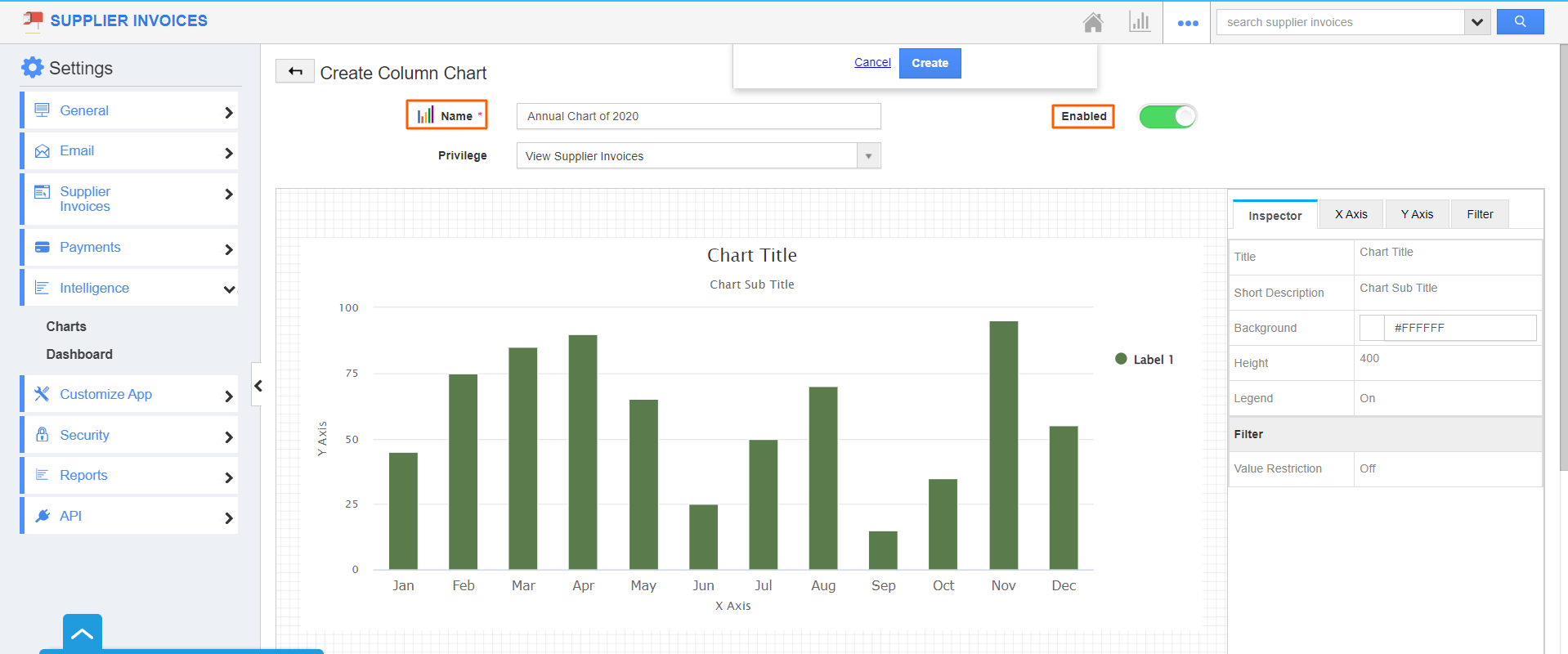The height and width of the screenshot is (654, 1568).
Task: Open the Background color swatch
Action: pos(1372,328)
